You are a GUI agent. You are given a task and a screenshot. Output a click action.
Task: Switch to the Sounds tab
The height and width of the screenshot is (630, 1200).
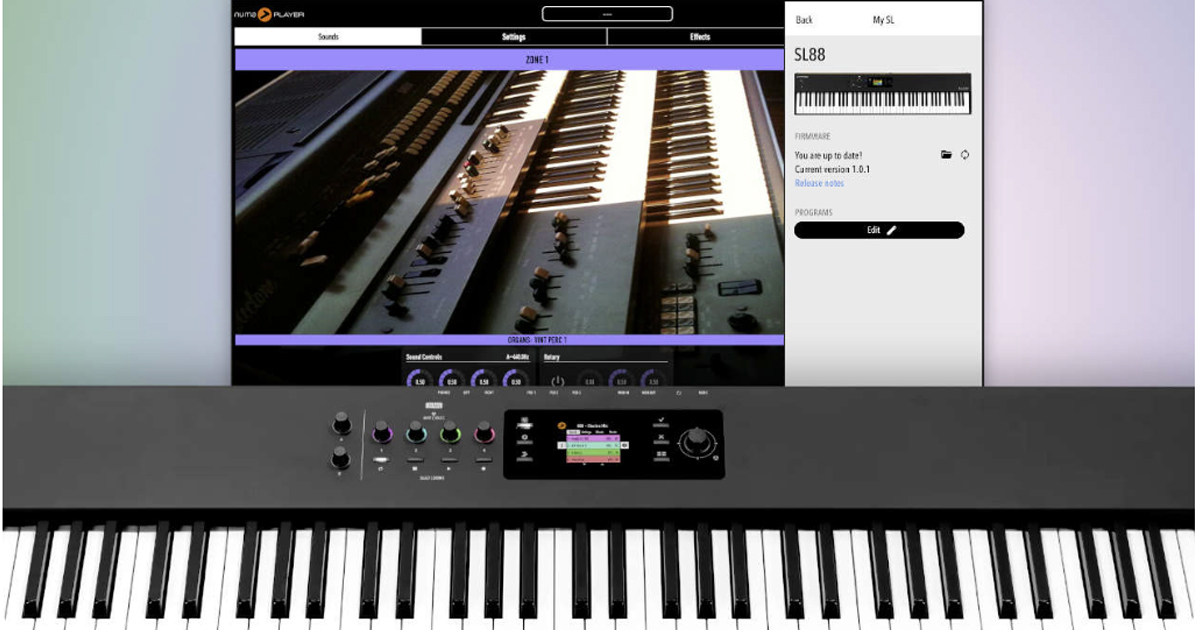pos(328,37)
